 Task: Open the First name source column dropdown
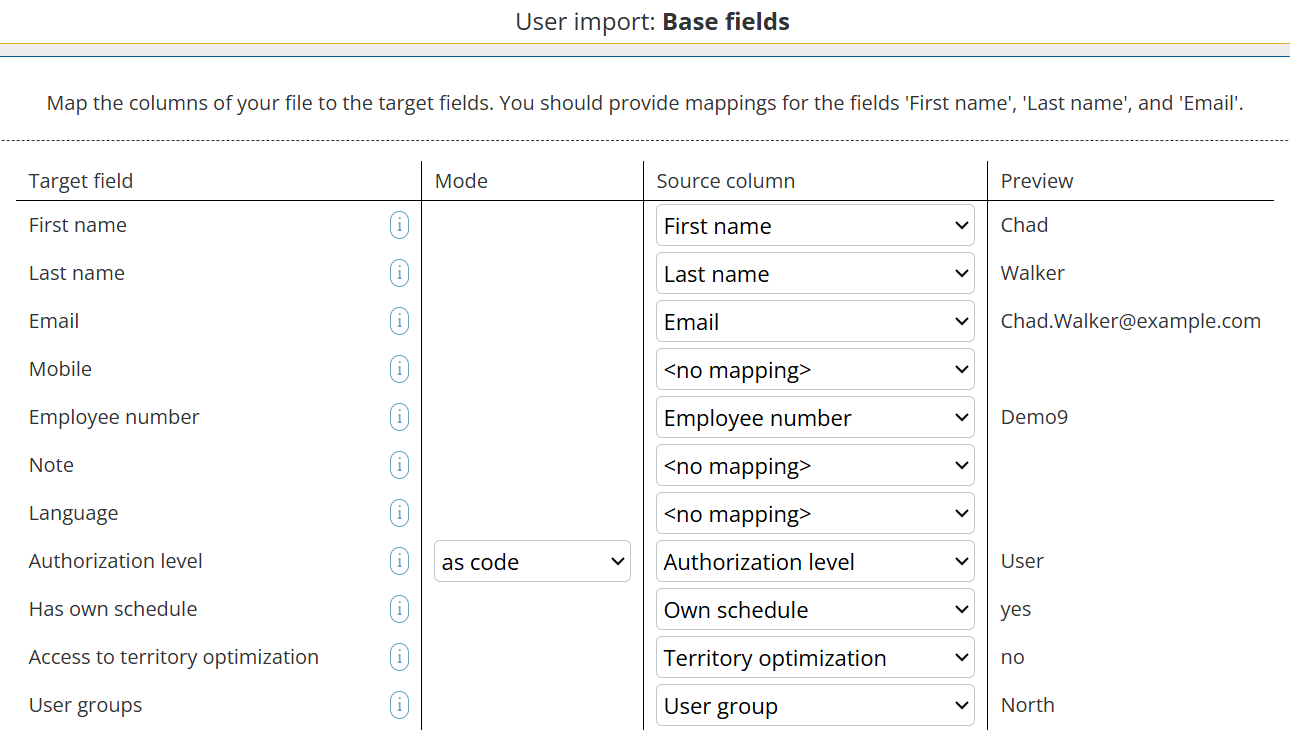point(814,225)
